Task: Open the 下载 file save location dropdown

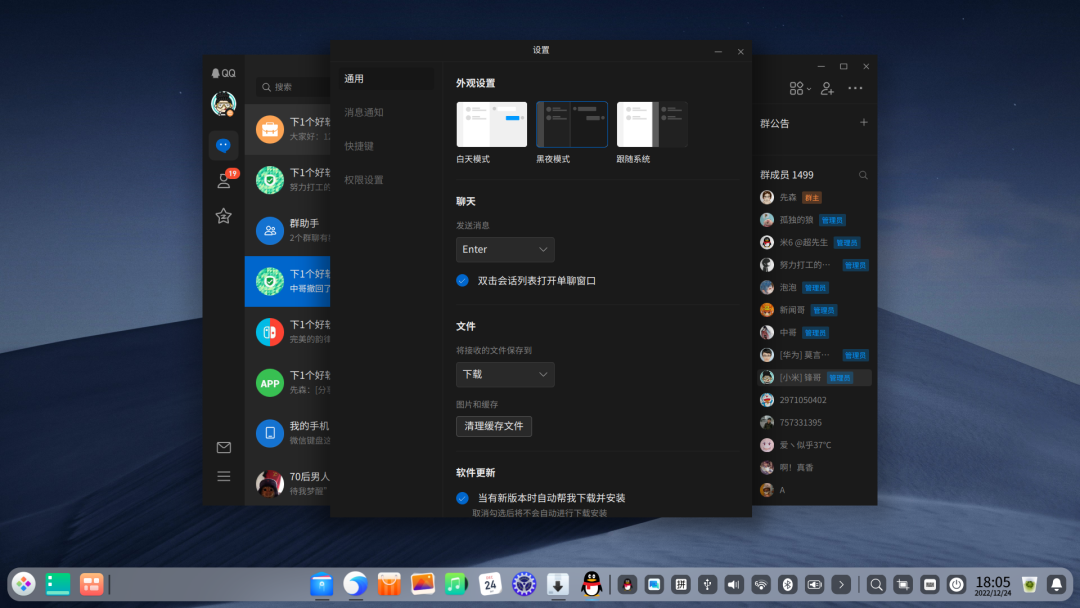Action: click(505, 374)
